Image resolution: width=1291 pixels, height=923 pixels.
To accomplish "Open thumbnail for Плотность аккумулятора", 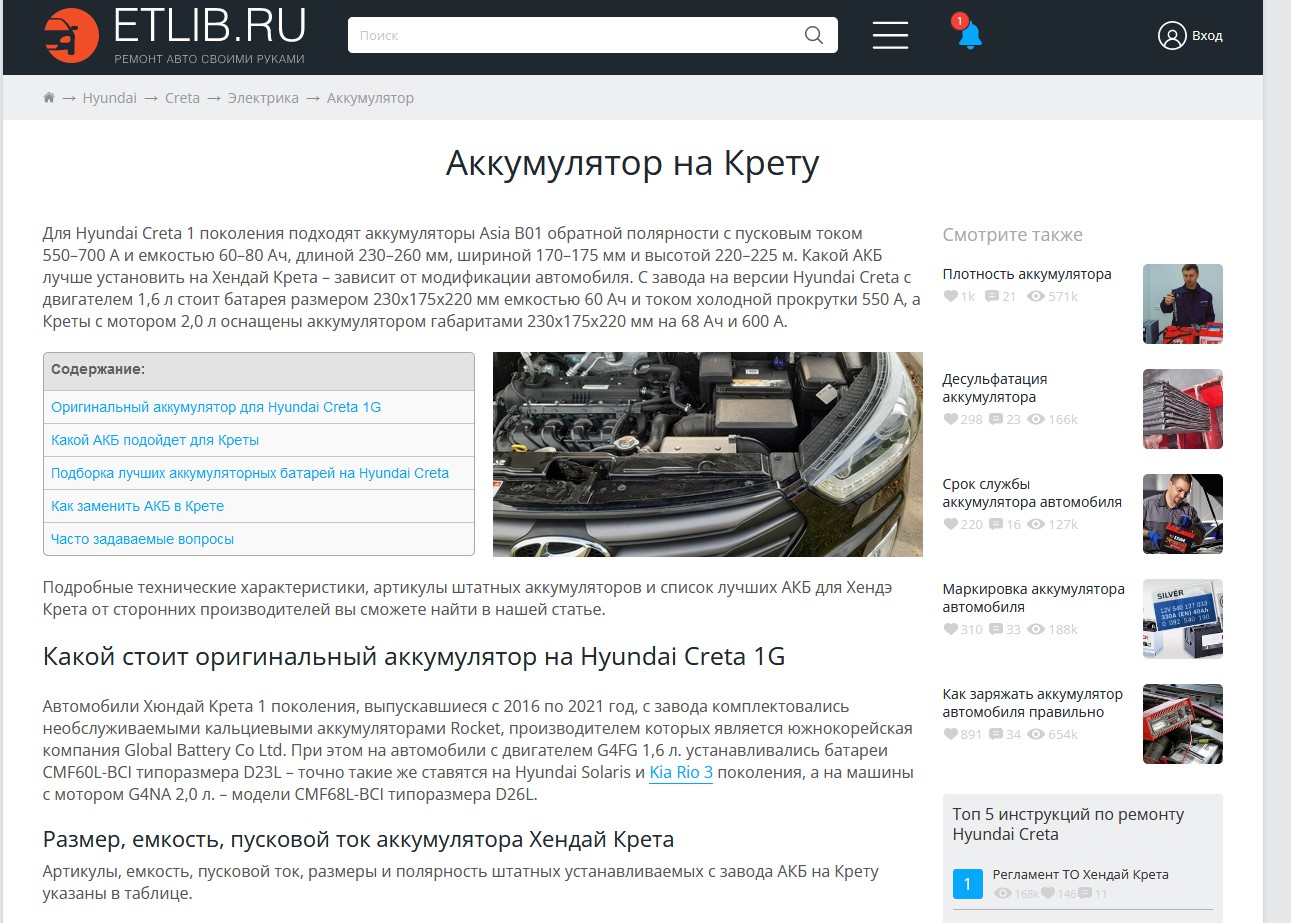I will (1183, 304).
